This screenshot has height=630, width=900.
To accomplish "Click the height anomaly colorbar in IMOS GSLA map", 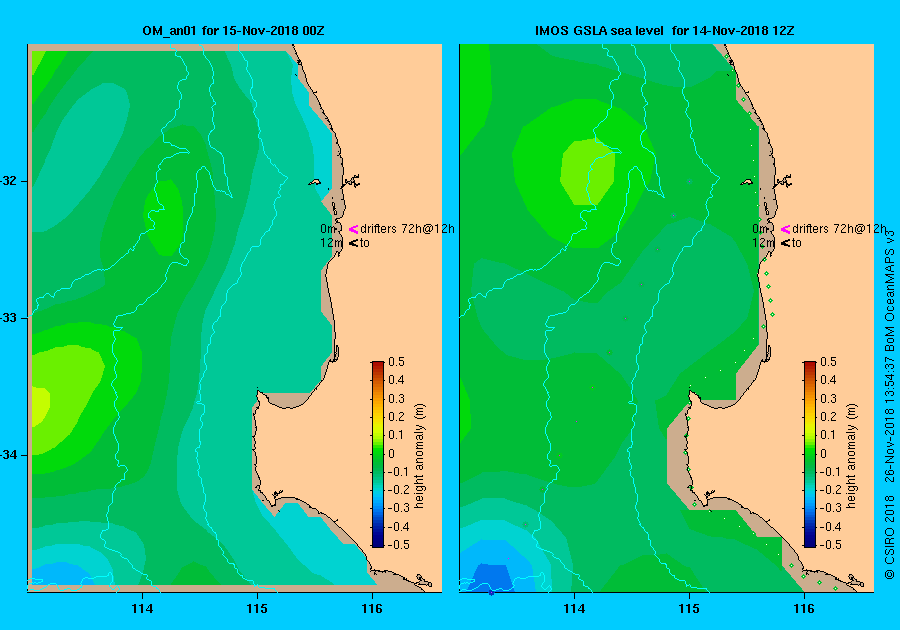I will pyautogui.click(x=809, y=454).
